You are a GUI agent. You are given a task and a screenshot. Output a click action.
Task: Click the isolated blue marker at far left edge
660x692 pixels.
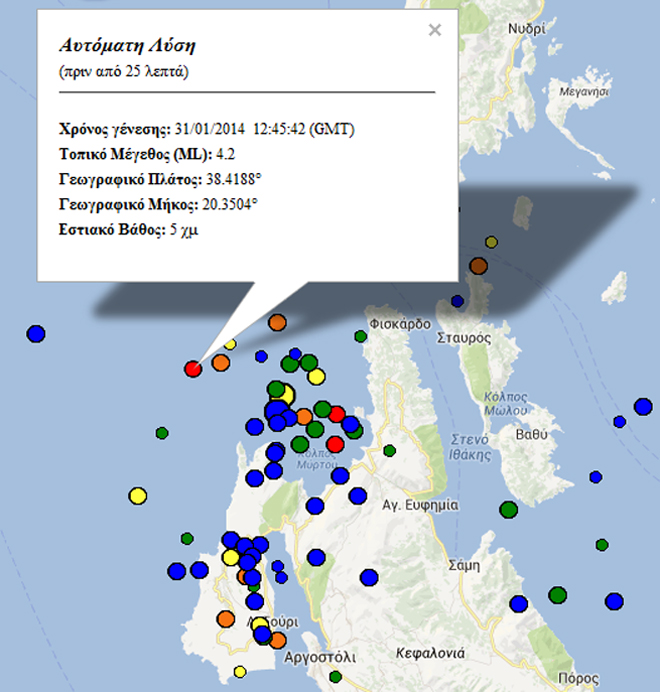coord(36,333)
